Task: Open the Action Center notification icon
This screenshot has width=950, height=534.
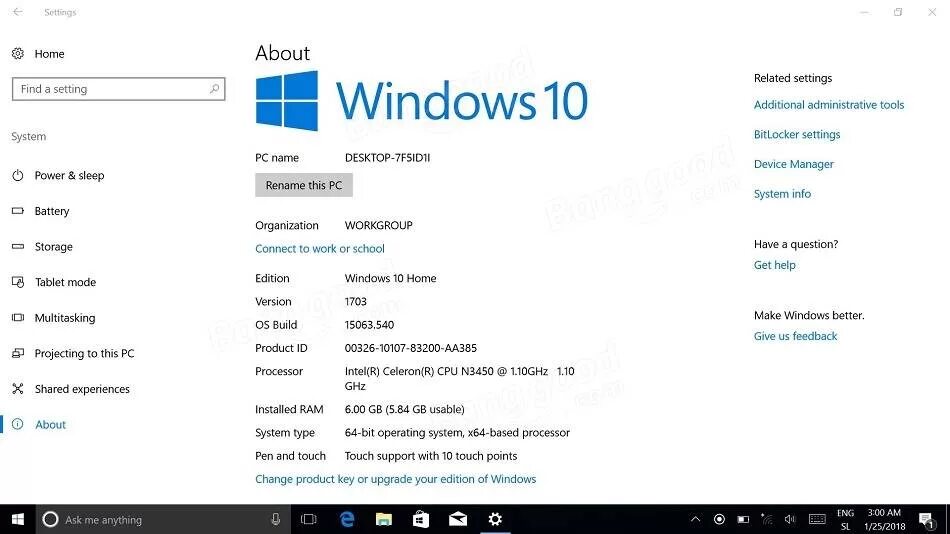Action: 926,520
